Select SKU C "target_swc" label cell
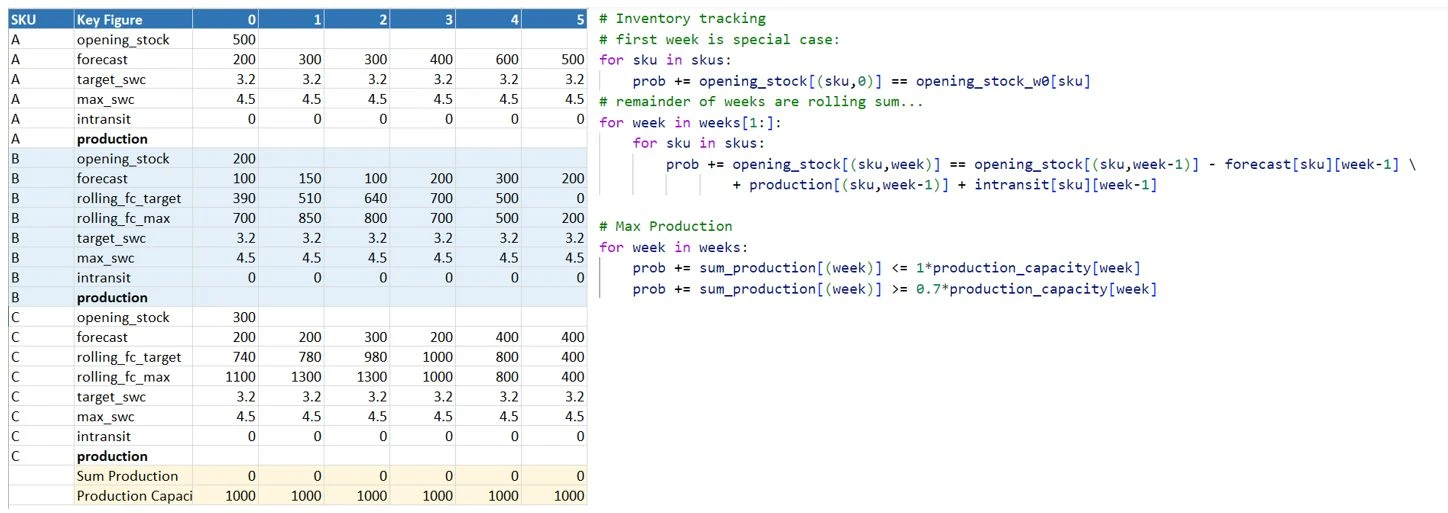This screenshot has height=513, width=1448. coord(133,397)
